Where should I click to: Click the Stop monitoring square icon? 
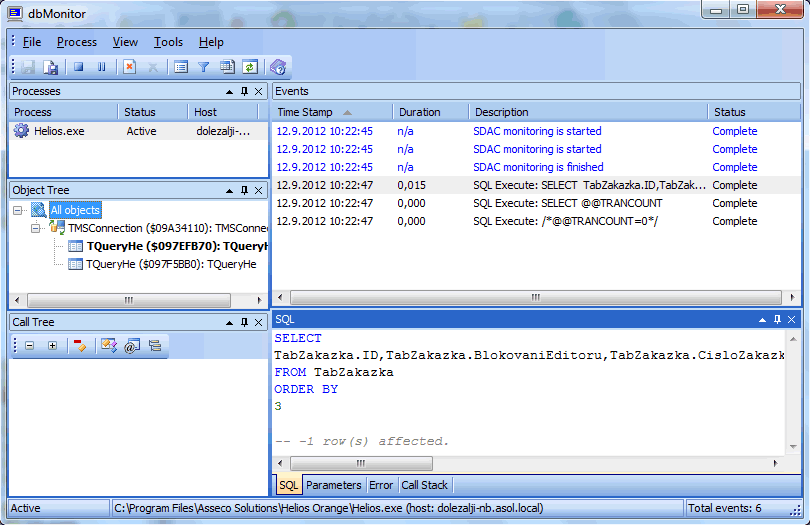point(78,67)
